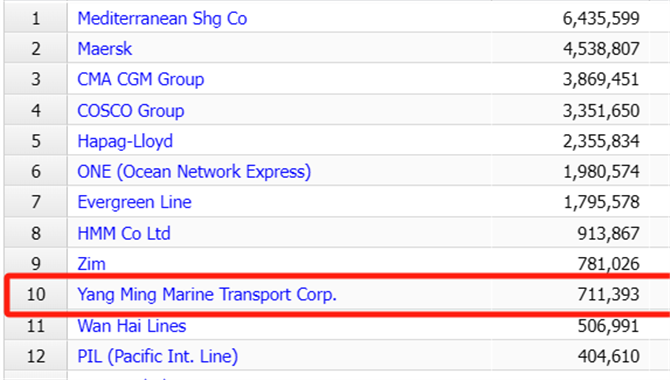Open the COSCO Group link
Viewport: 670px width, 380px height.
click(x=131, y=111)
